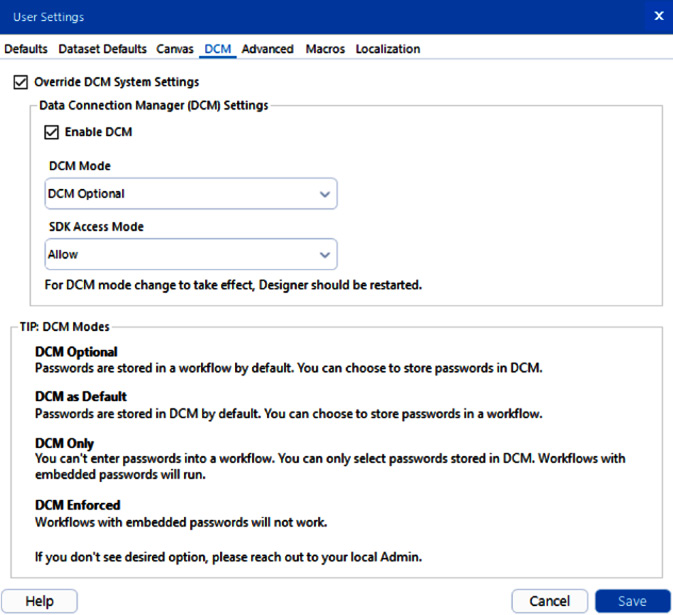Go to the Advanced tab
This screenshot has height=615, width=673.
267,49
